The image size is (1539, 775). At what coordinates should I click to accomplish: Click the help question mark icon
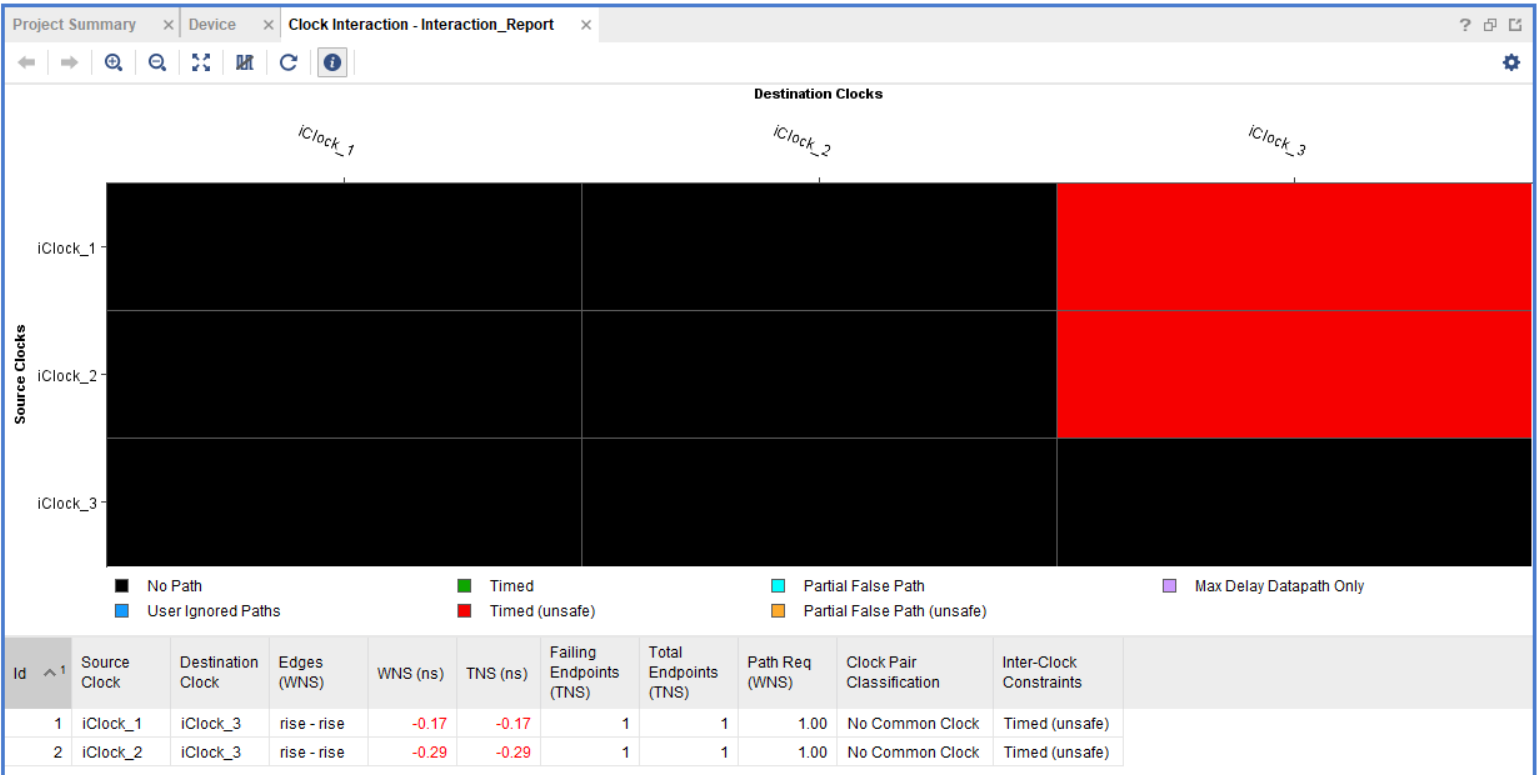point(1465,25)
